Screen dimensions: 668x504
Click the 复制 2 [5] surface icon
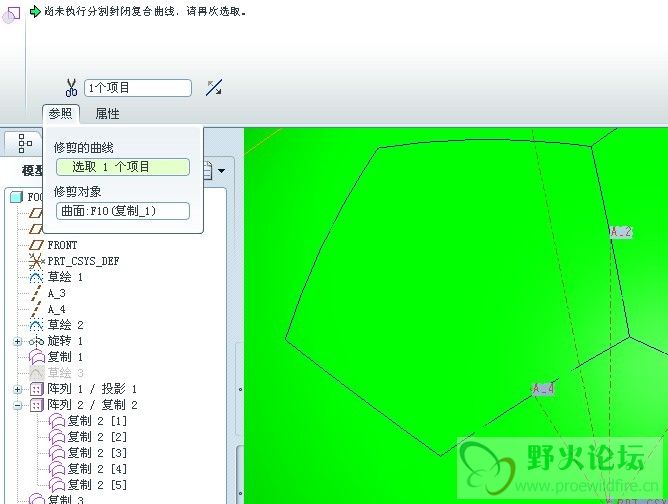point(57,485)
